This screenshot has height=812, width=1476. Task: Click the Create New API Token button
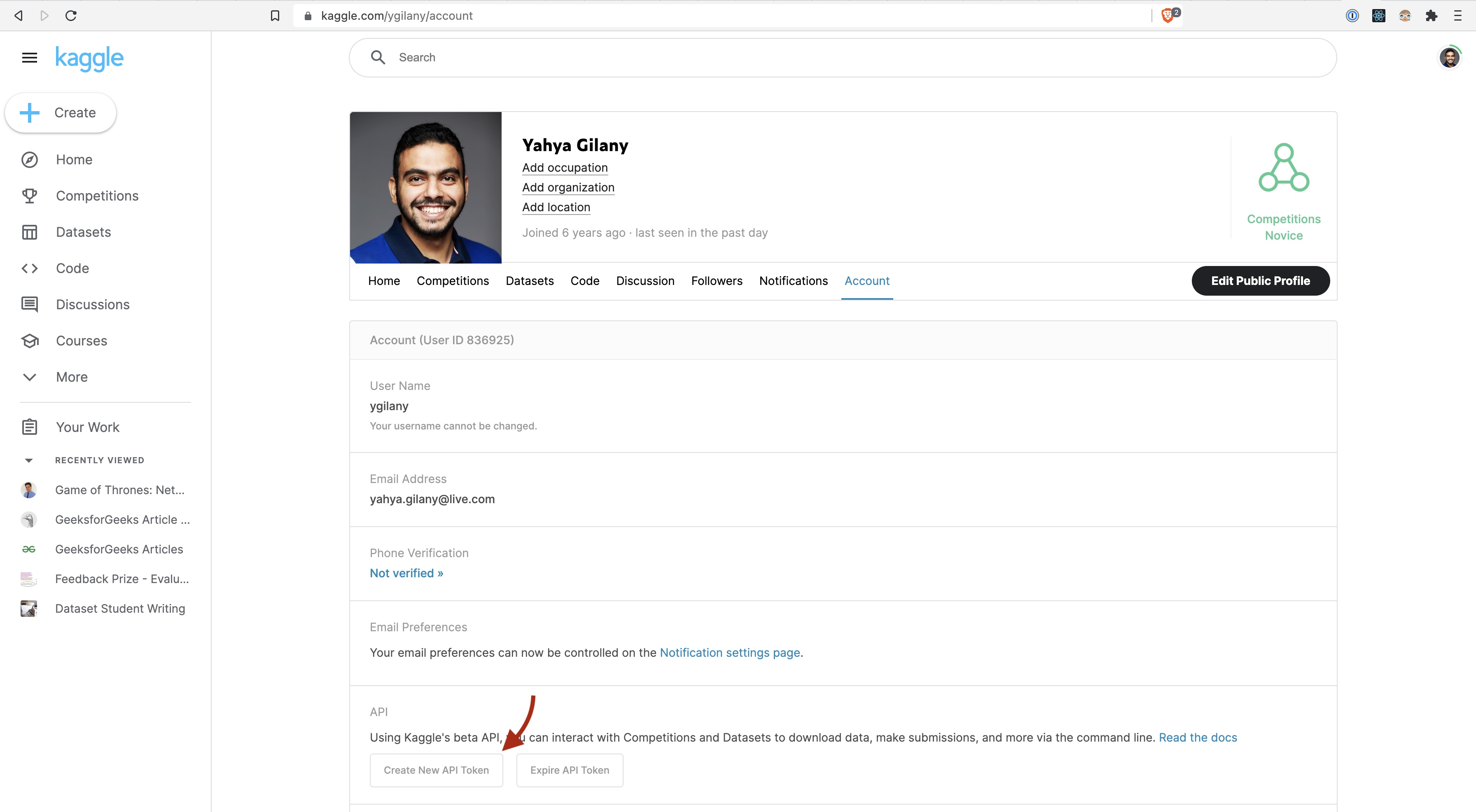pyautogui.click(x=436, y=770)
